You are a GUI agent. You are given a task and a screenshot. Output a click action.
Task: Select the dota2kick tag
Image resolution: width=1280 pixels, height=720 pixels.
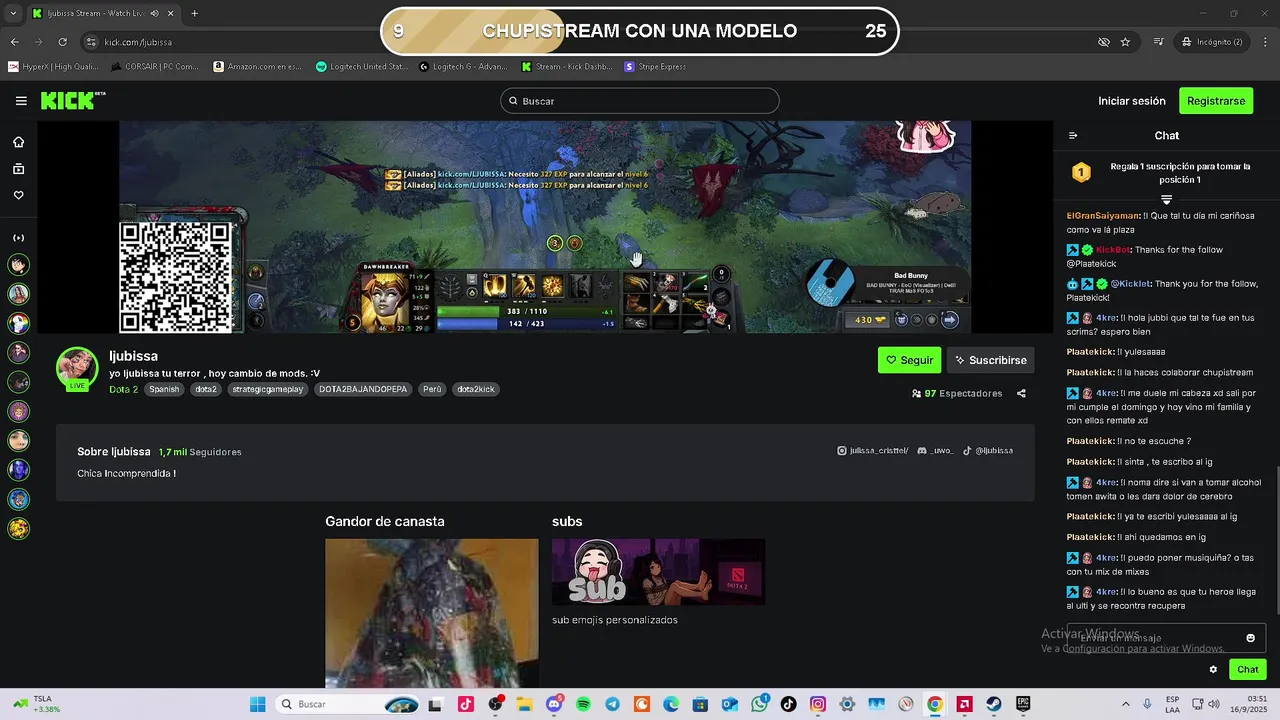(476, 389)
